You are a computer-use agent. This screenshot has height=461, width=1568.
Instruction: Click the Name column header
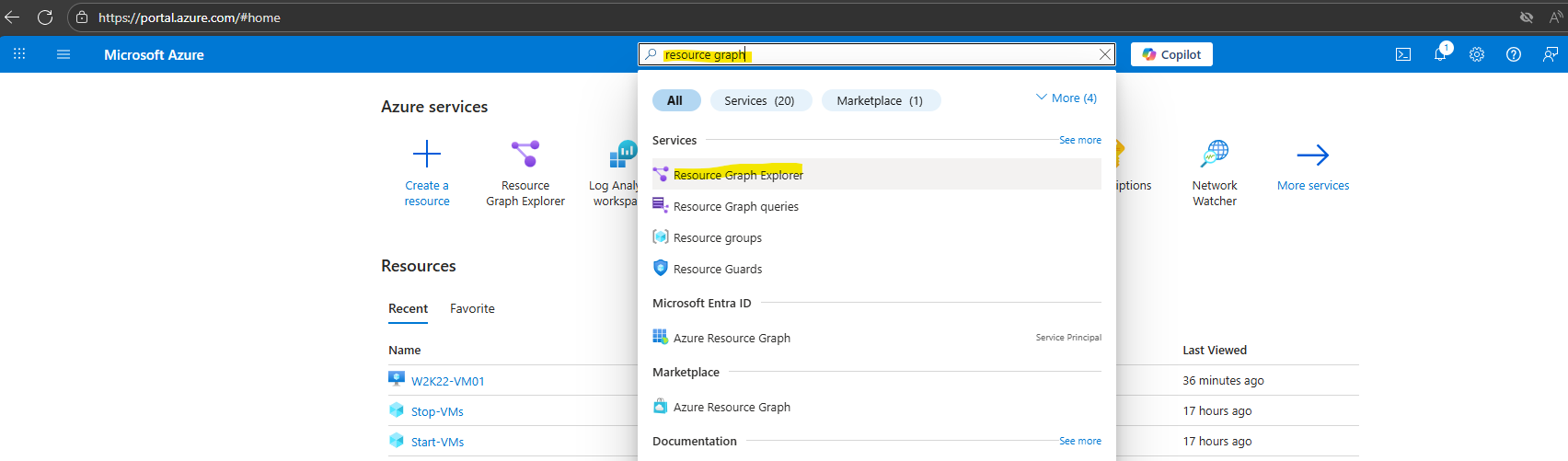[405, 350]
